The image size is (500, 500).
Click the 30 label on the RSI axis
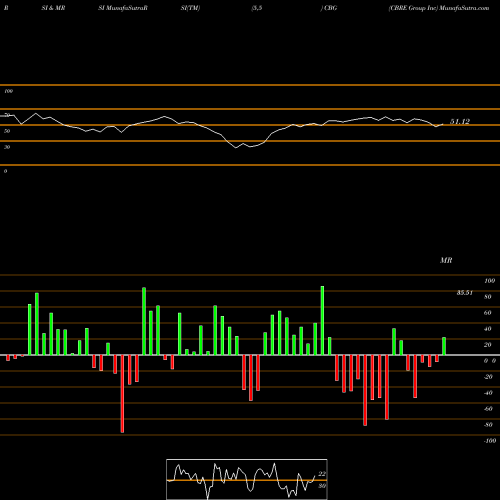7,147
